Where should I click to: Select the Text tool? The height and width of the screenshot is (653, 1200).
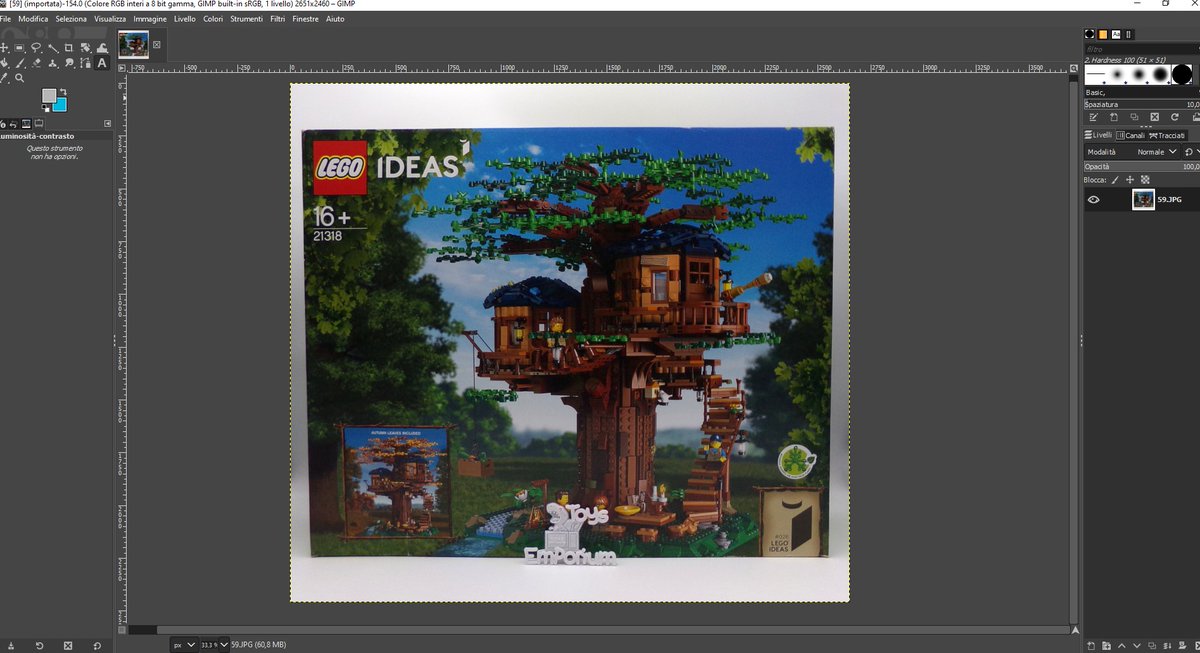102,63
